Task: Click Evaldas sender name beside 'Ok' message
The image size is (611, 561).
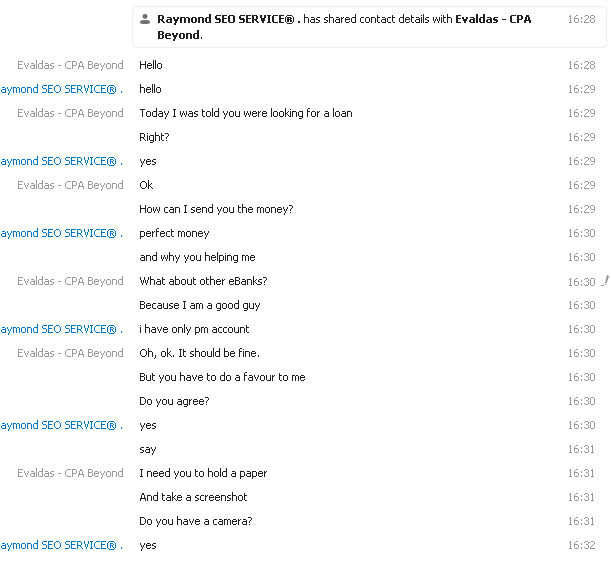Action: pyautogui.click(x=70, y=185)
